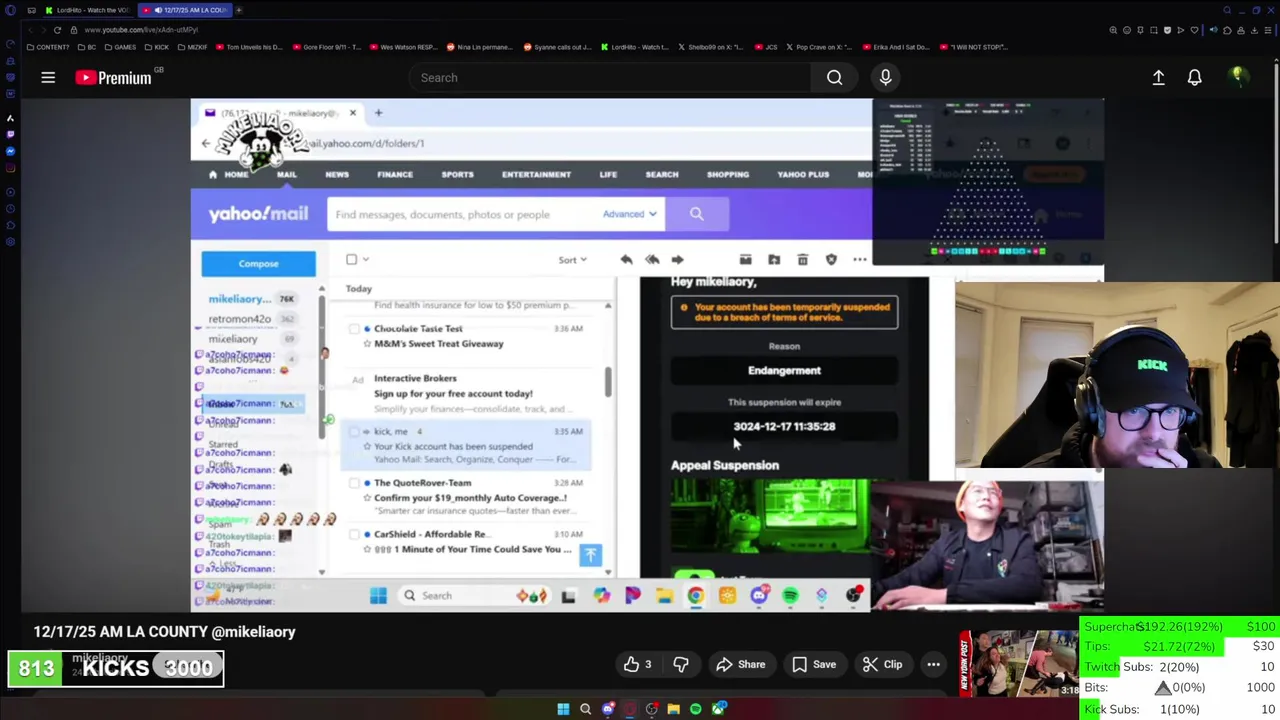Open the Yahoo NEWS nav tab

[337, 174]
